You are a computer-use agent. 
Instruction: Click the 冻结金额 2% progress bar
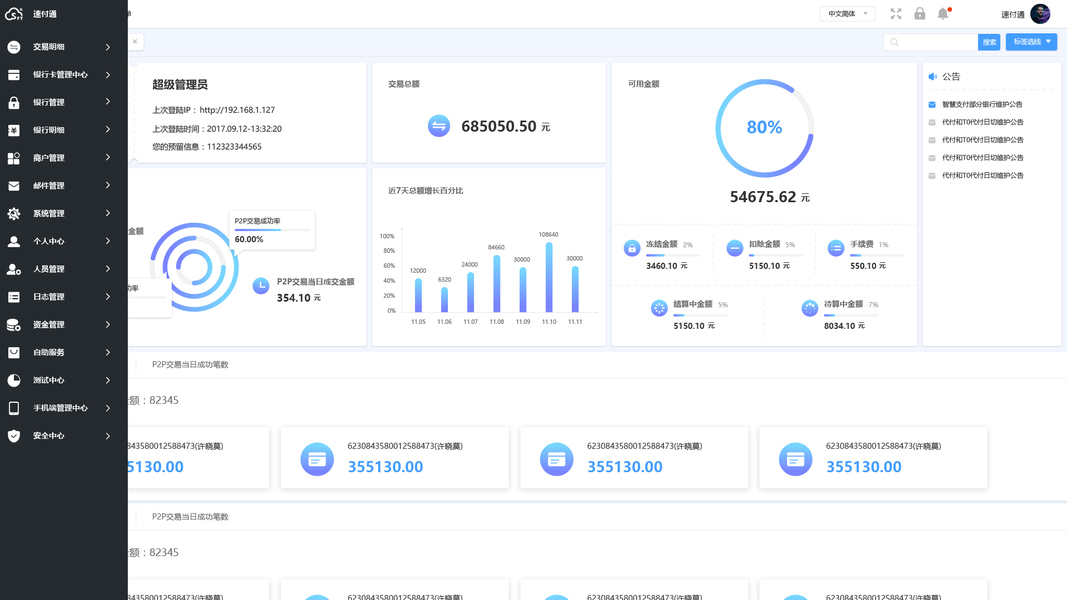[x=672, y=255]
